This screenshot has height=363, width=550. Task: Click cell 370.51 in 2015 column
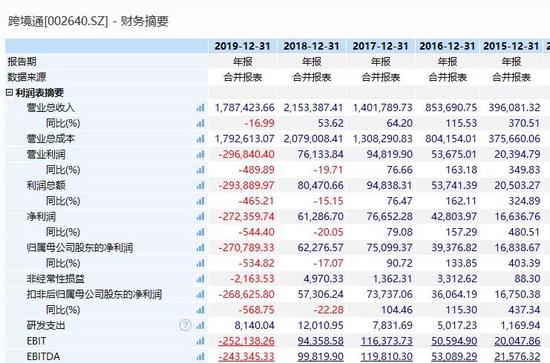(524, 123)
